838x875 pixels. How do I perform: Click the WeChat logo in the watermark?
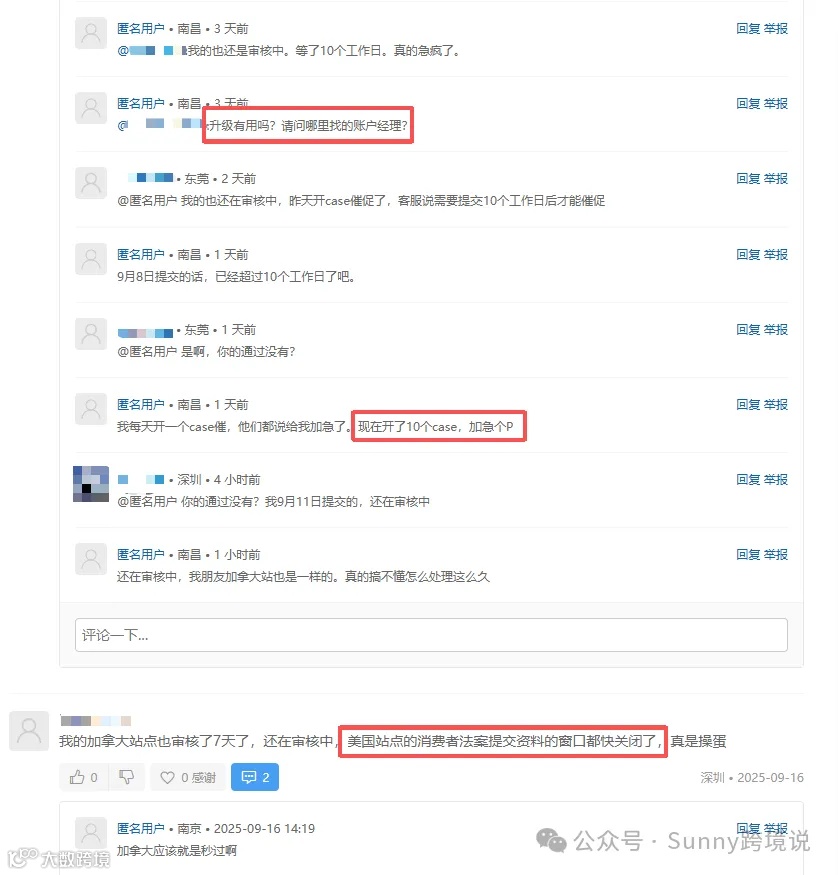point(551,841)
